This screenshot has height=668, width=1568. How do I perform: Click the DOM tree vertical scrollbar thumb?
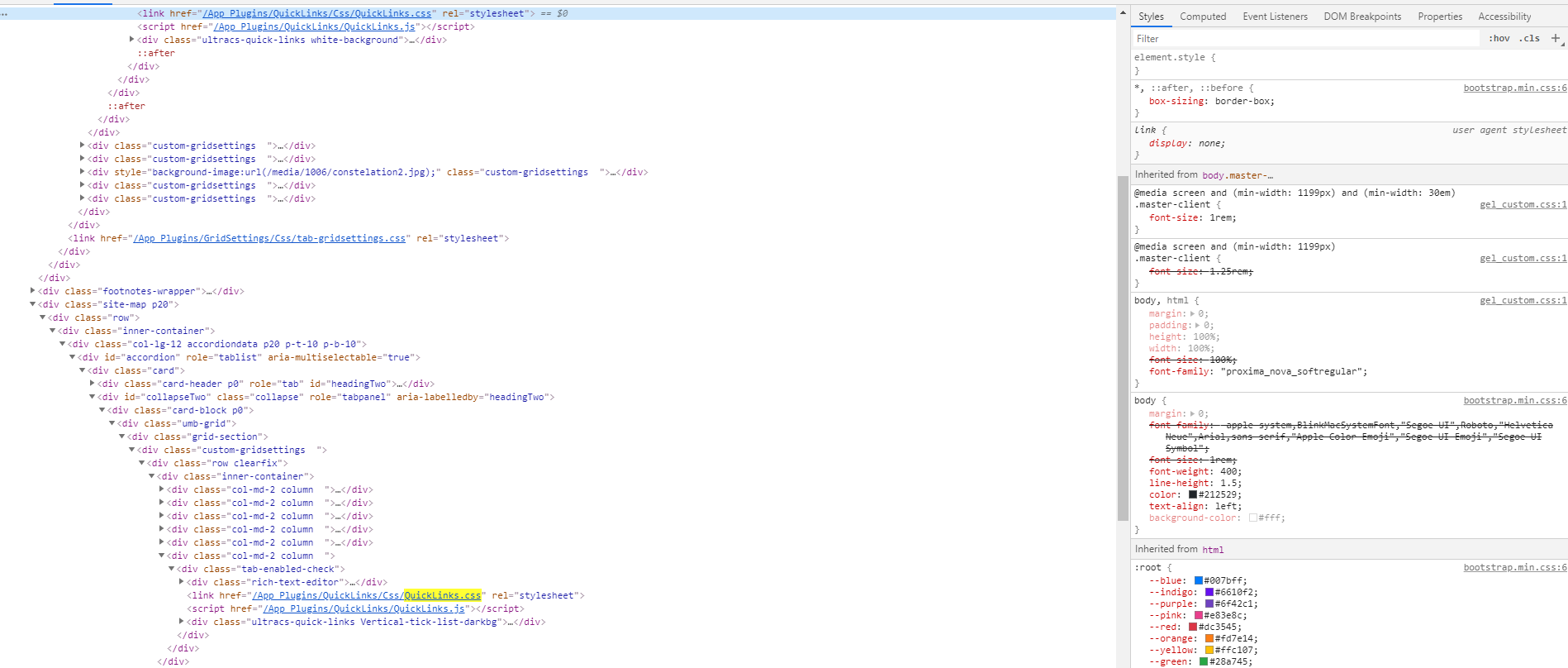point(1123,347)
